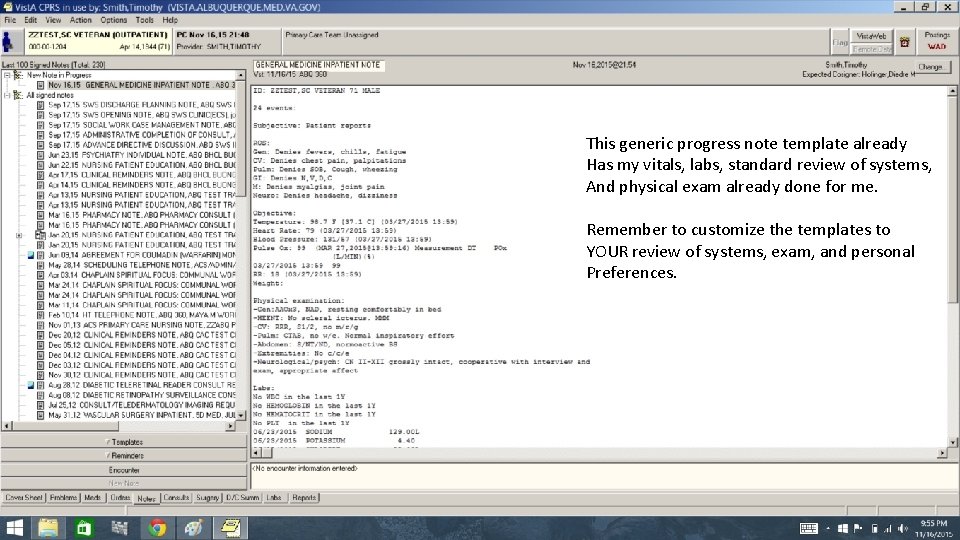
Task: Click the taskbar touch keyboard icon
Action: pos(808,528)
